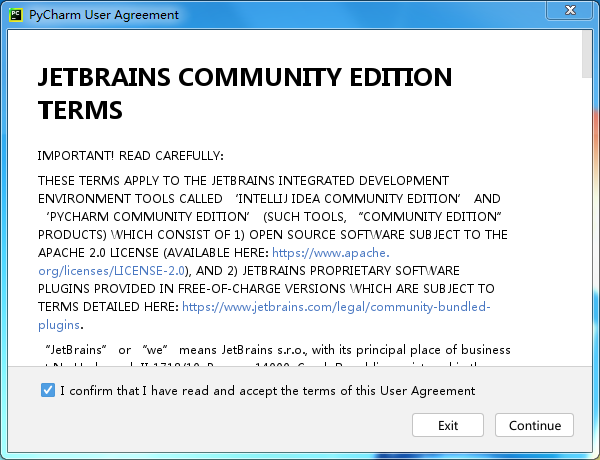Click the 'THESE TERMS APPLY TO THE JETBRAINS' line
This screenshot has width=600, height=460.
(243, 181)
